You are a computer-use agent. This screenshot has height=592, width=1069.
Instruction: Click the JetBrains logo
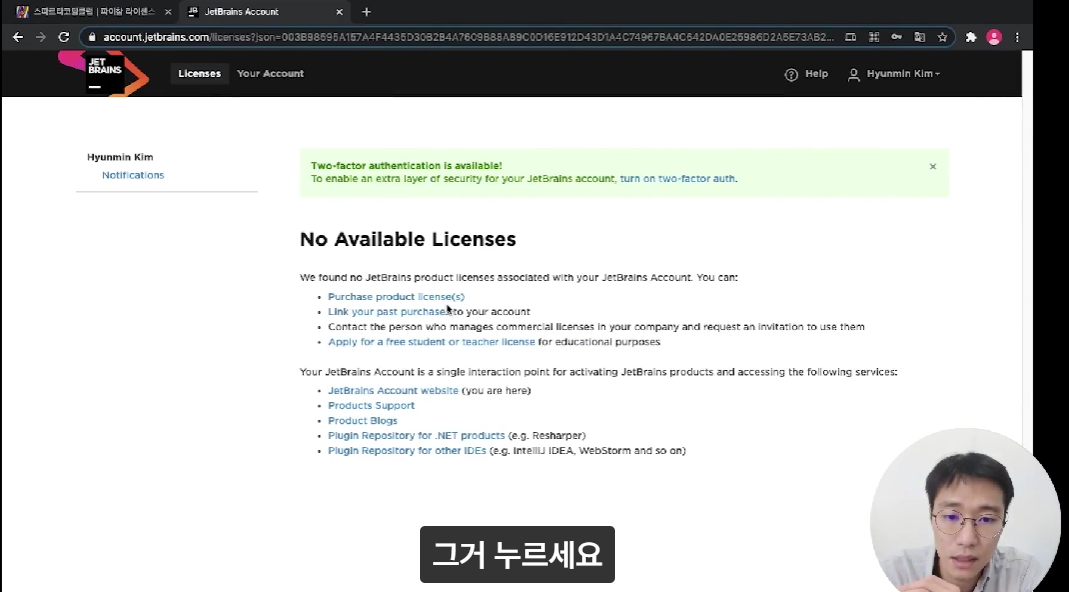[104, 74]
